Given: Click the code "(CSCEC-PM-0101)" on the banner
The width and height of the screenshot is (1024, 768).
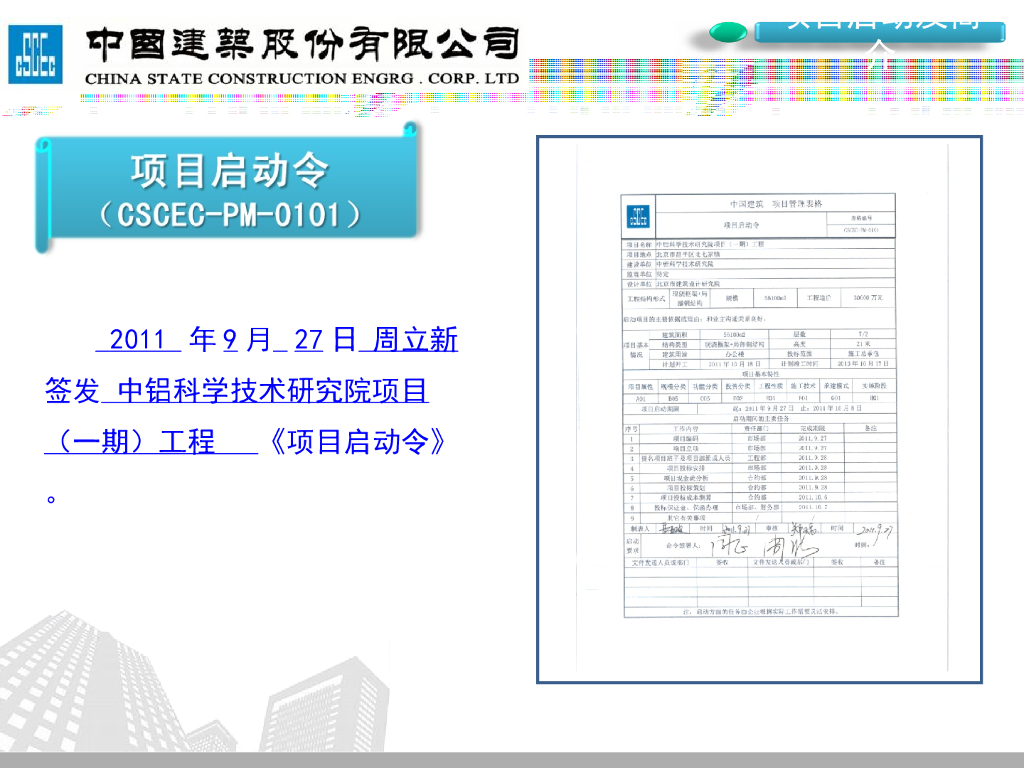Looking at the screenshot, I should [x=229, y=215].
